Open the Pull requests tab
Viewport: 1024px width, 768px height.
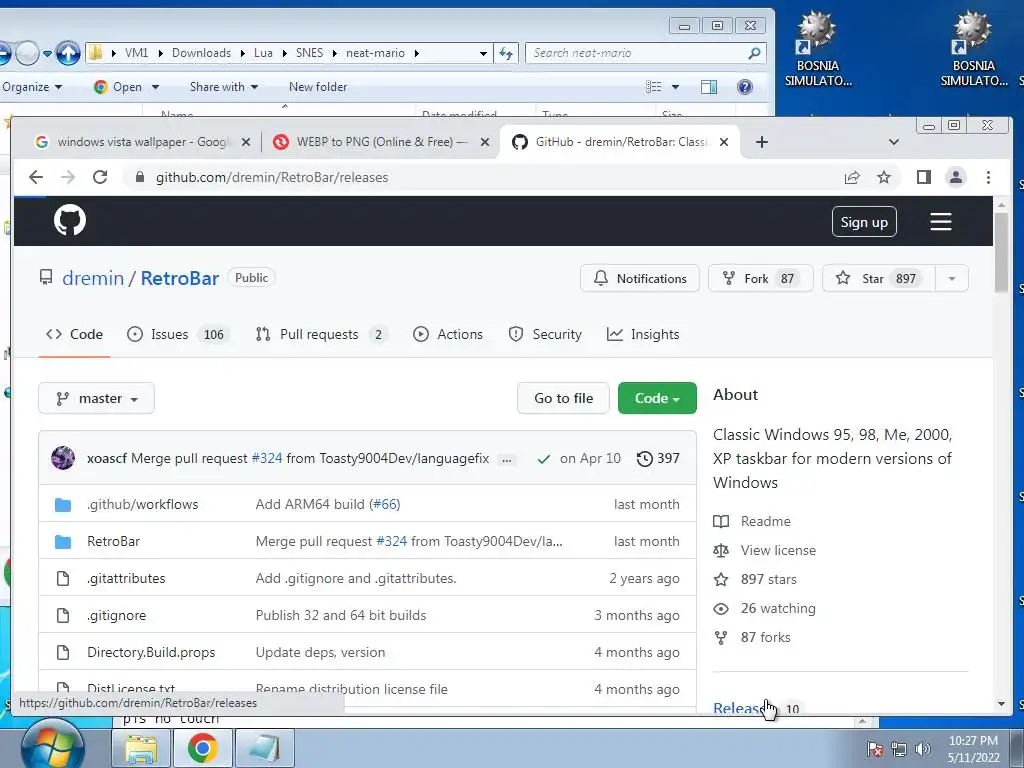click(x=321, y=334)
